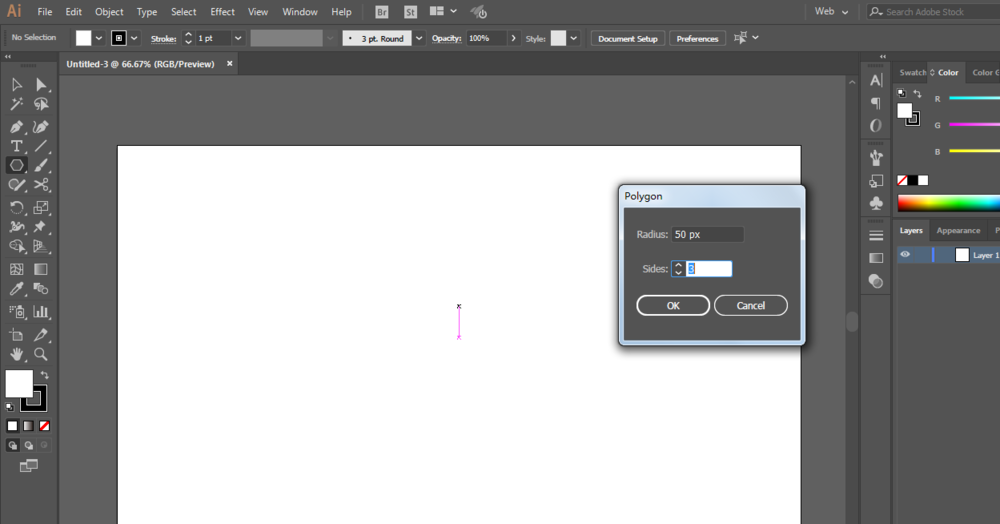Viewport: 1000px width, 524px height.
Task: Select the Eyedropper tool
Action: click(x=17, y=289)
